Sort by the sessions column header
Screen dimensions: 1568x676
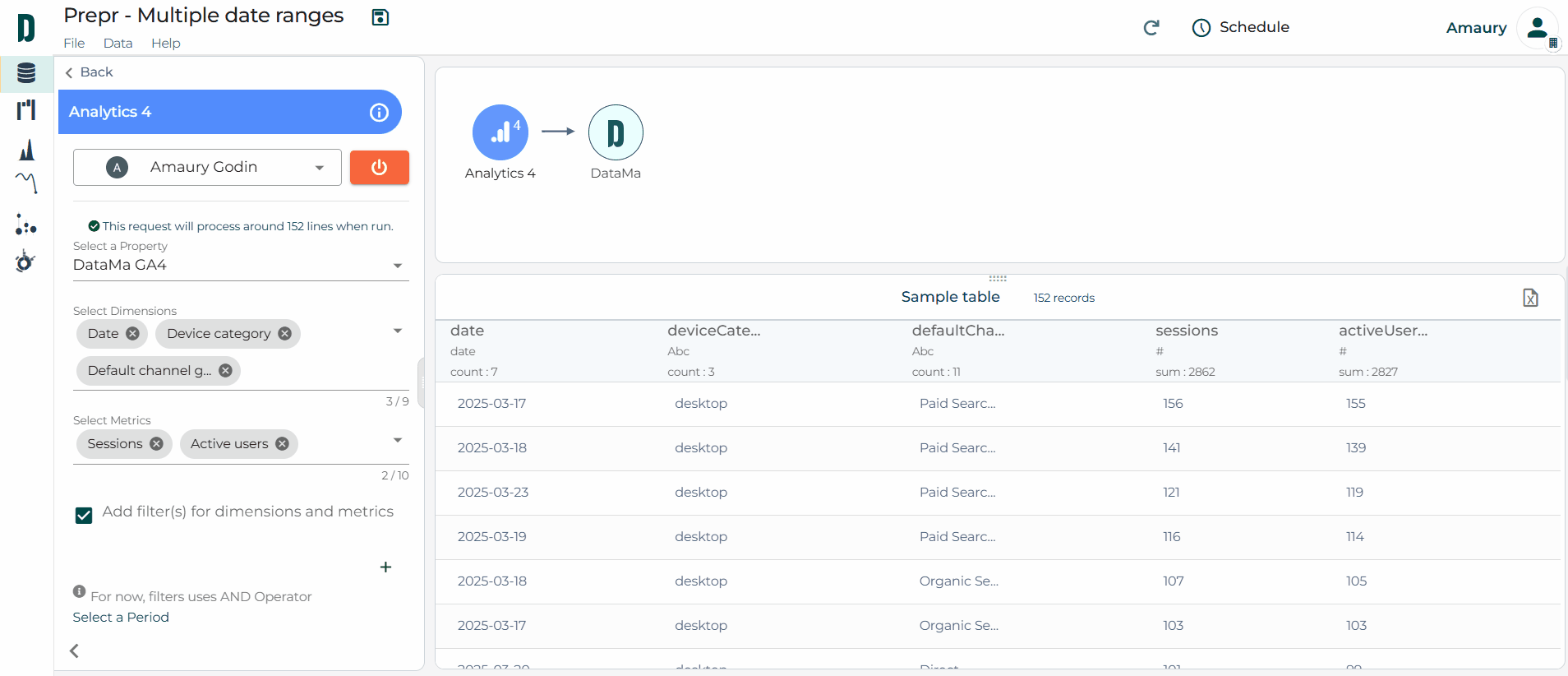[1187, 331]
